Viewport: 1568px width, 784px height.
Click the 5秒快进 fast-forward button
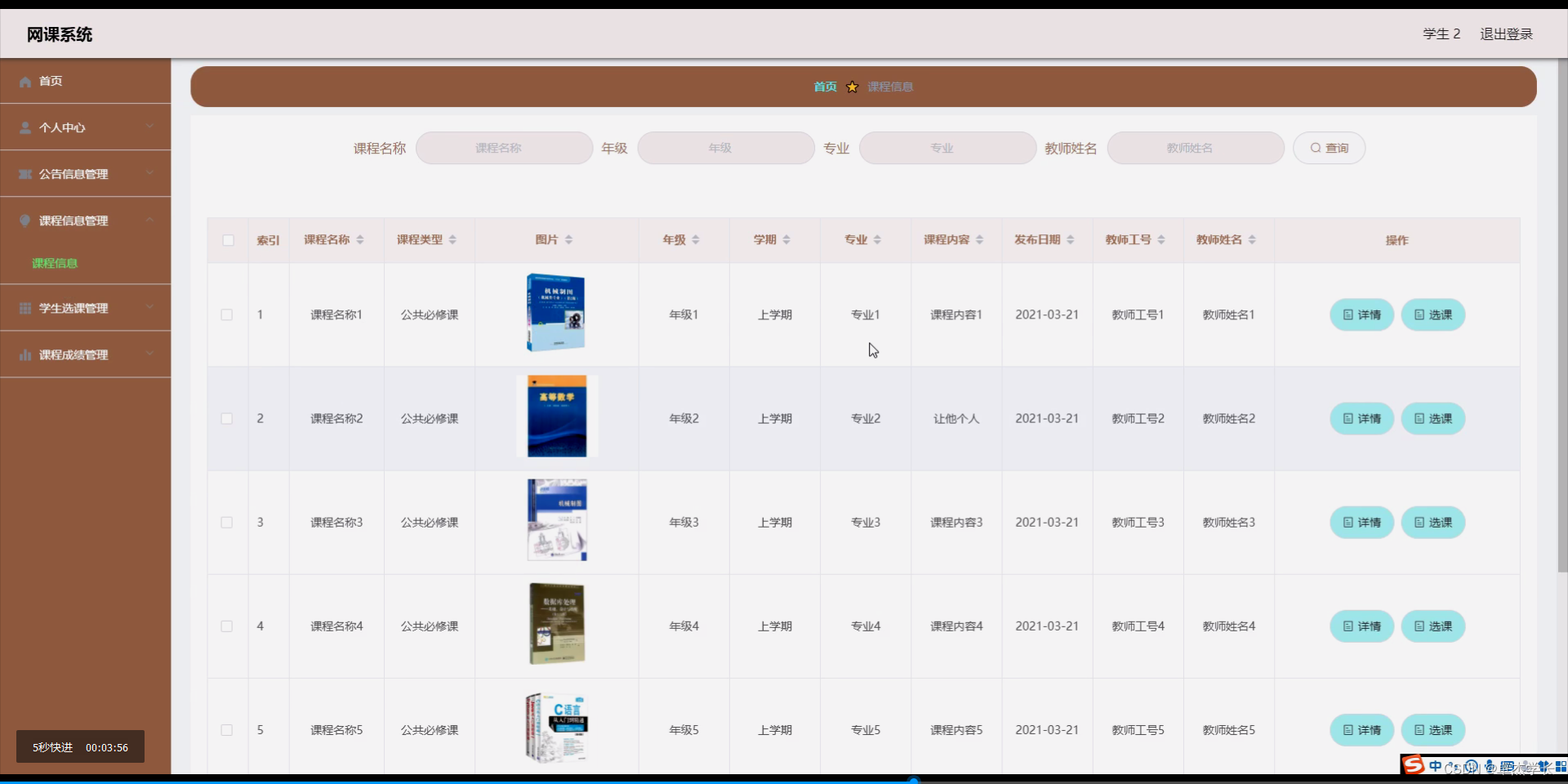click(52, 747)
